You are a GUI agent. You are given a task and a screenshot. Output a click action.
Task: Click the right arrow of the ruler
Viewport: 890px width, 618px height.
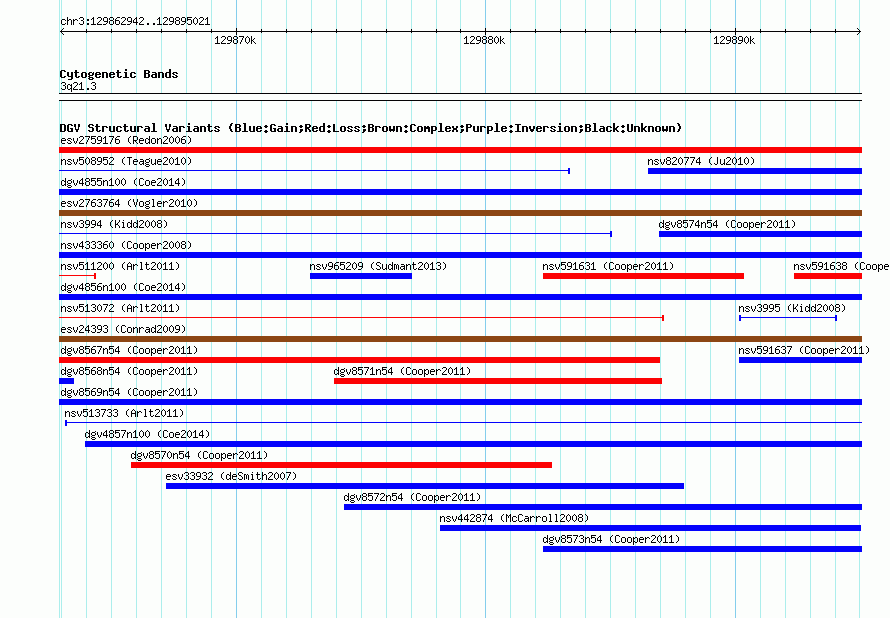coord(859,32)
